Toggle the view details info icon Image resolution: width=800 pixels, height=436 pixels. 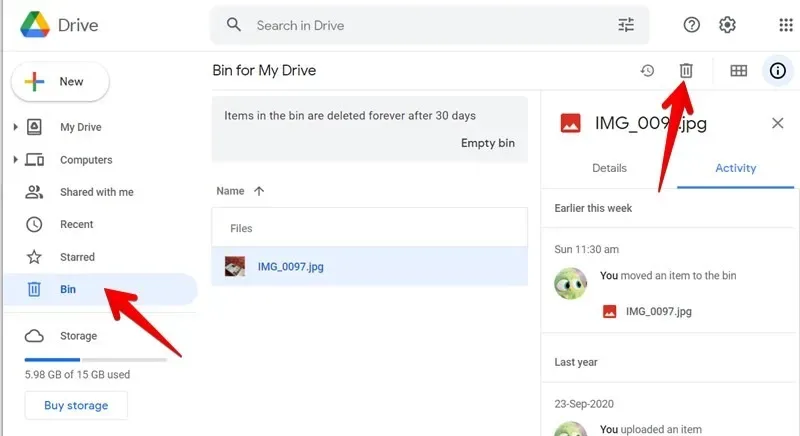(x=778, y=70)
